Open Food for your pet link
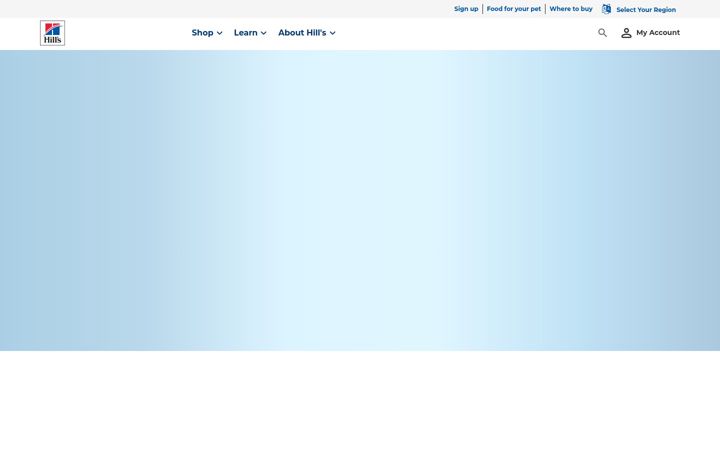This screenshot has height=450, width=720. tap(514, 9)
